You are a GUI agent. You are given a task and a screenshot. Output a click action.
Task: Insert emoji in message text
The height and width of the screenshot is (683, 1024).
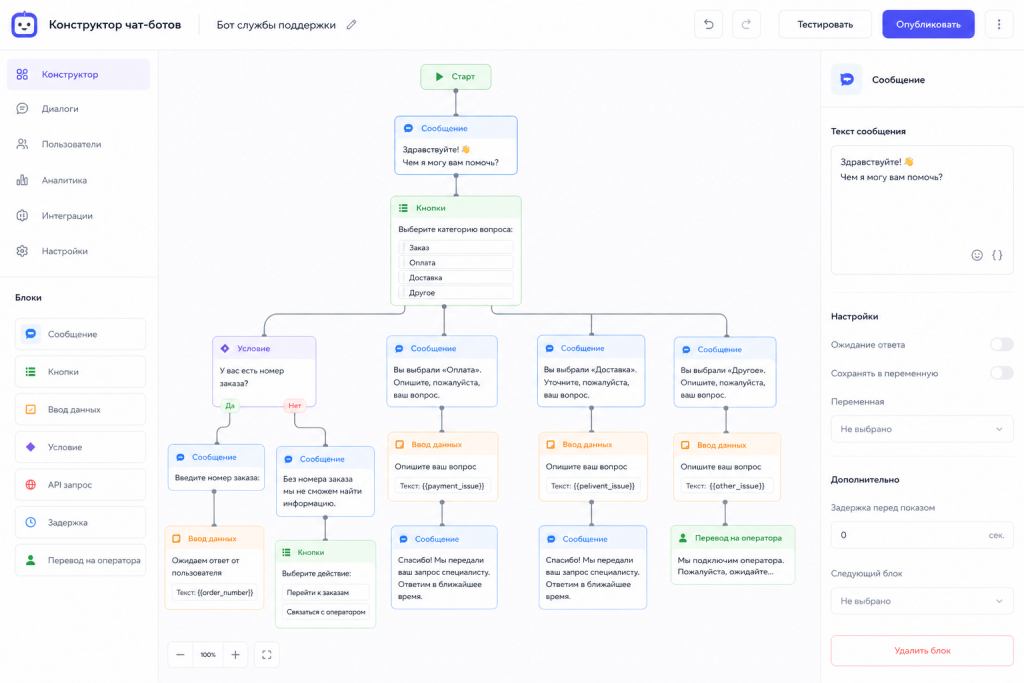976,255
